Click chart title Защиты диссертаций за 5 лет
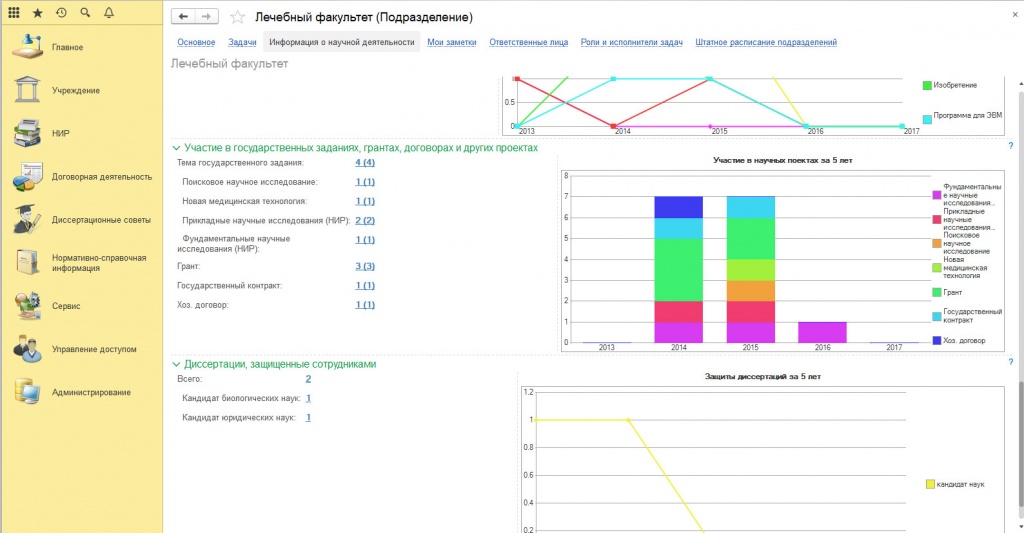 [762, 376]
